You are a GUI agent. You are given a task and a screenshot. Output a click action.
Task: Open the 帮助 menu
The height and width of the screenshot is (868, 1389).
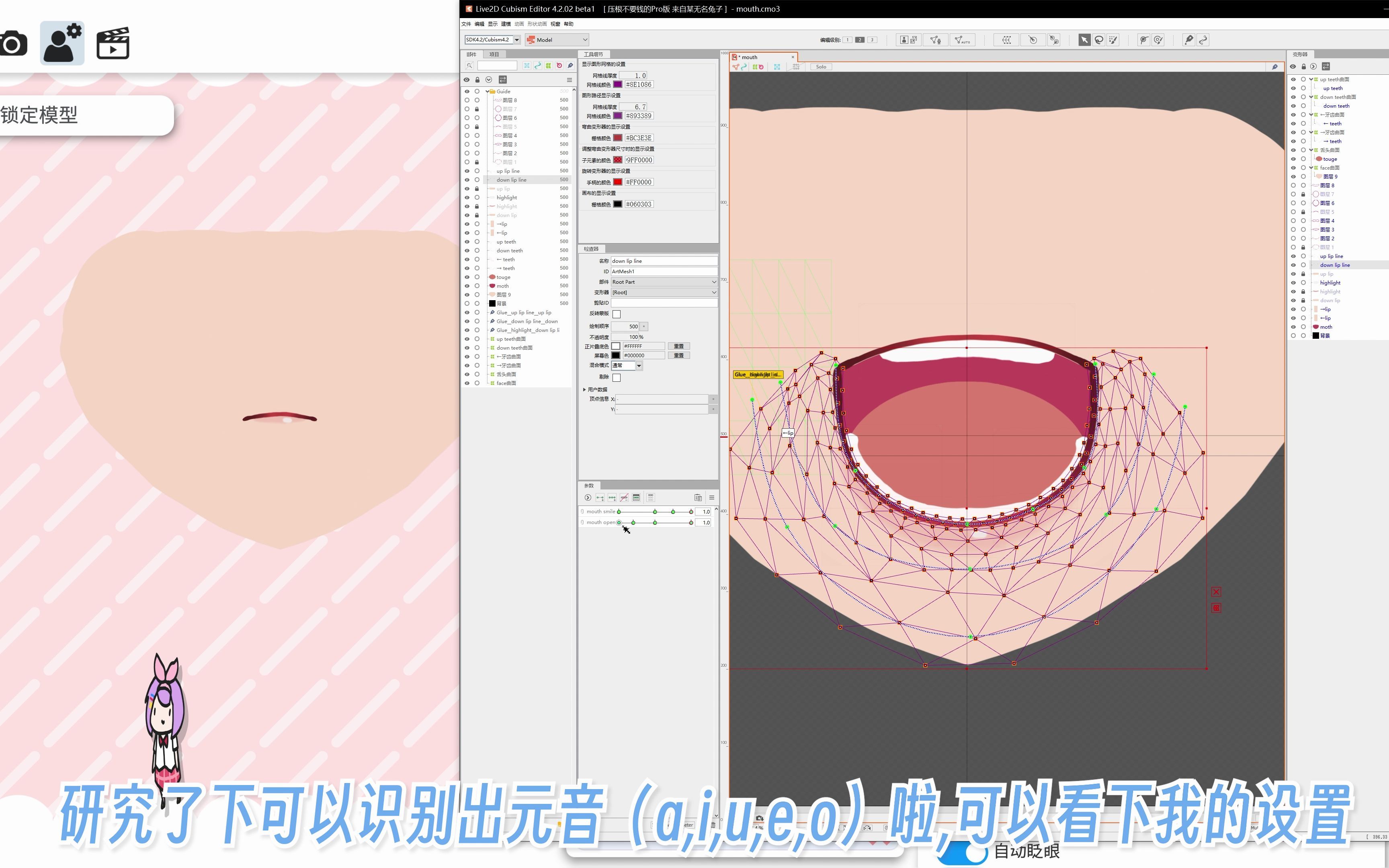568,24
